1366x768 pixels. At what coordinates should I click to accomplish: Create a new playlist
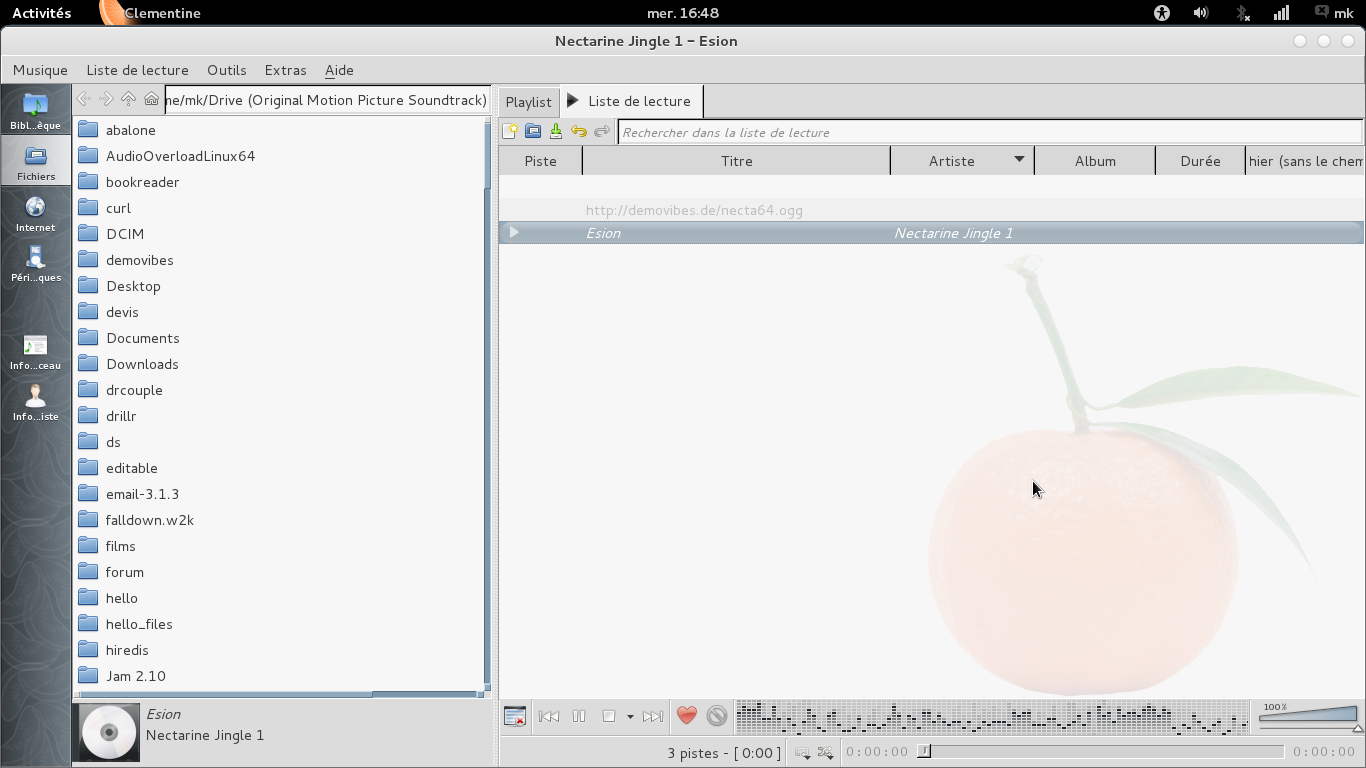(510, 131)
